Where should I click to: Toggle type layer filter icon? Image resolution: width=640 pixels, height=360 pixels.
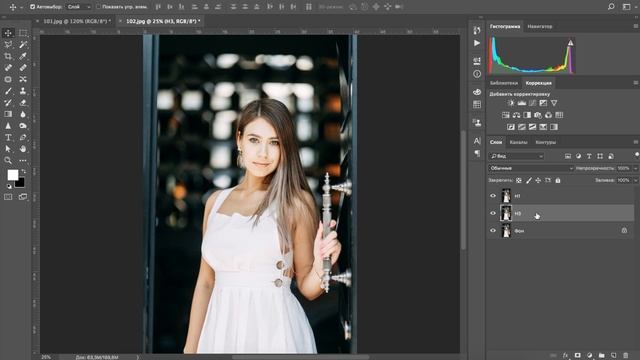pyautogui.click(x=589, y=156)
